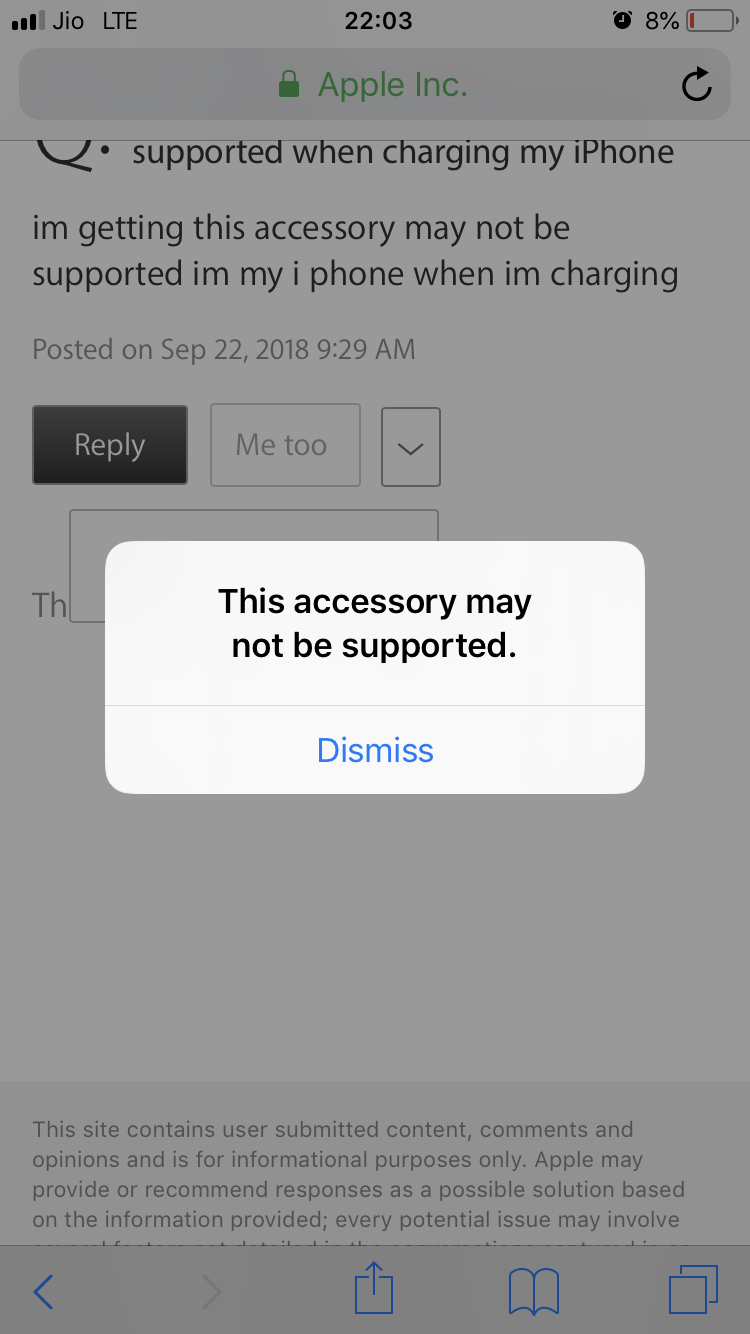Open the bookmarks book icon

coord(534,1292)
